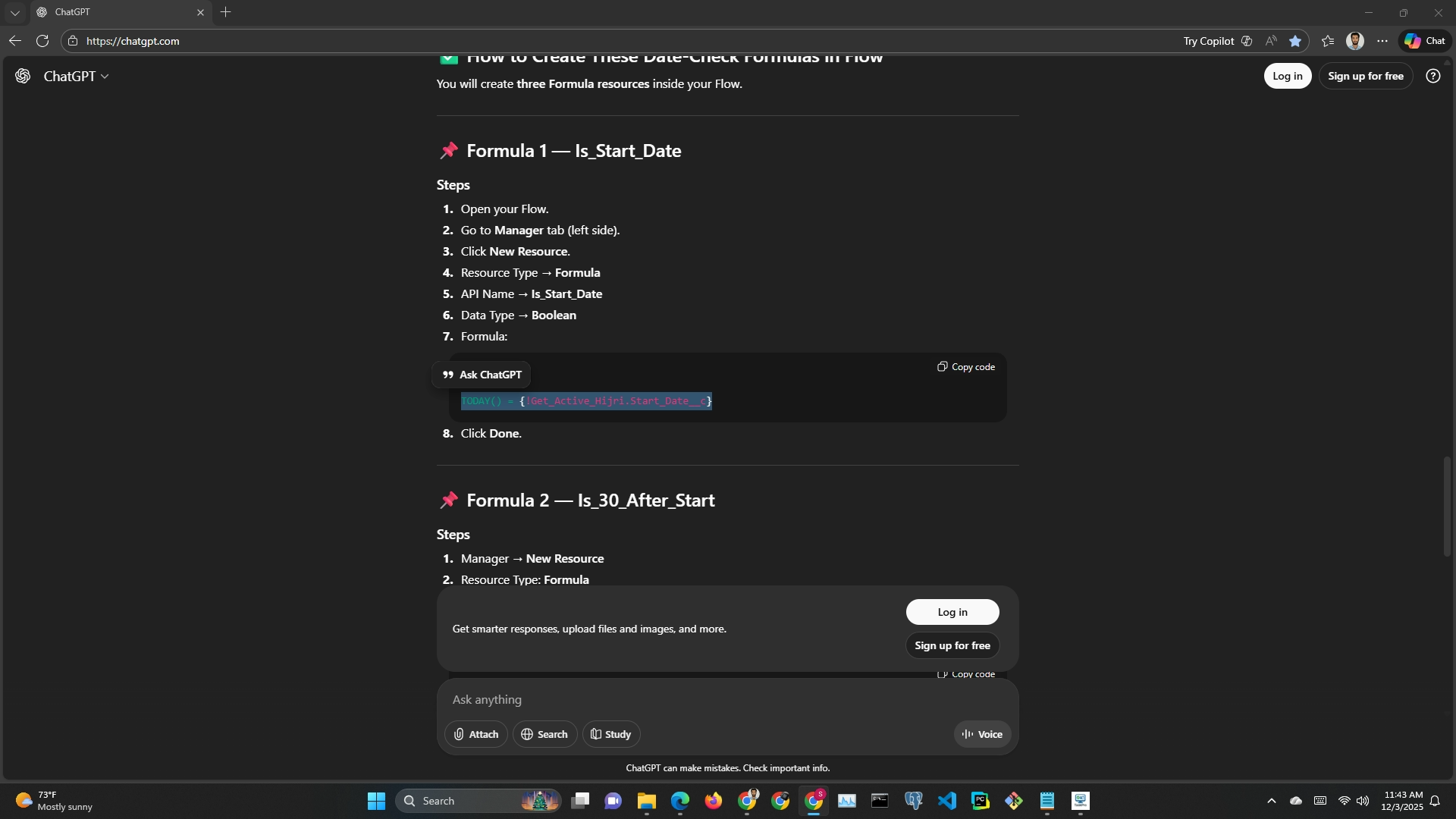Start Voice mode

click(982, 734)
